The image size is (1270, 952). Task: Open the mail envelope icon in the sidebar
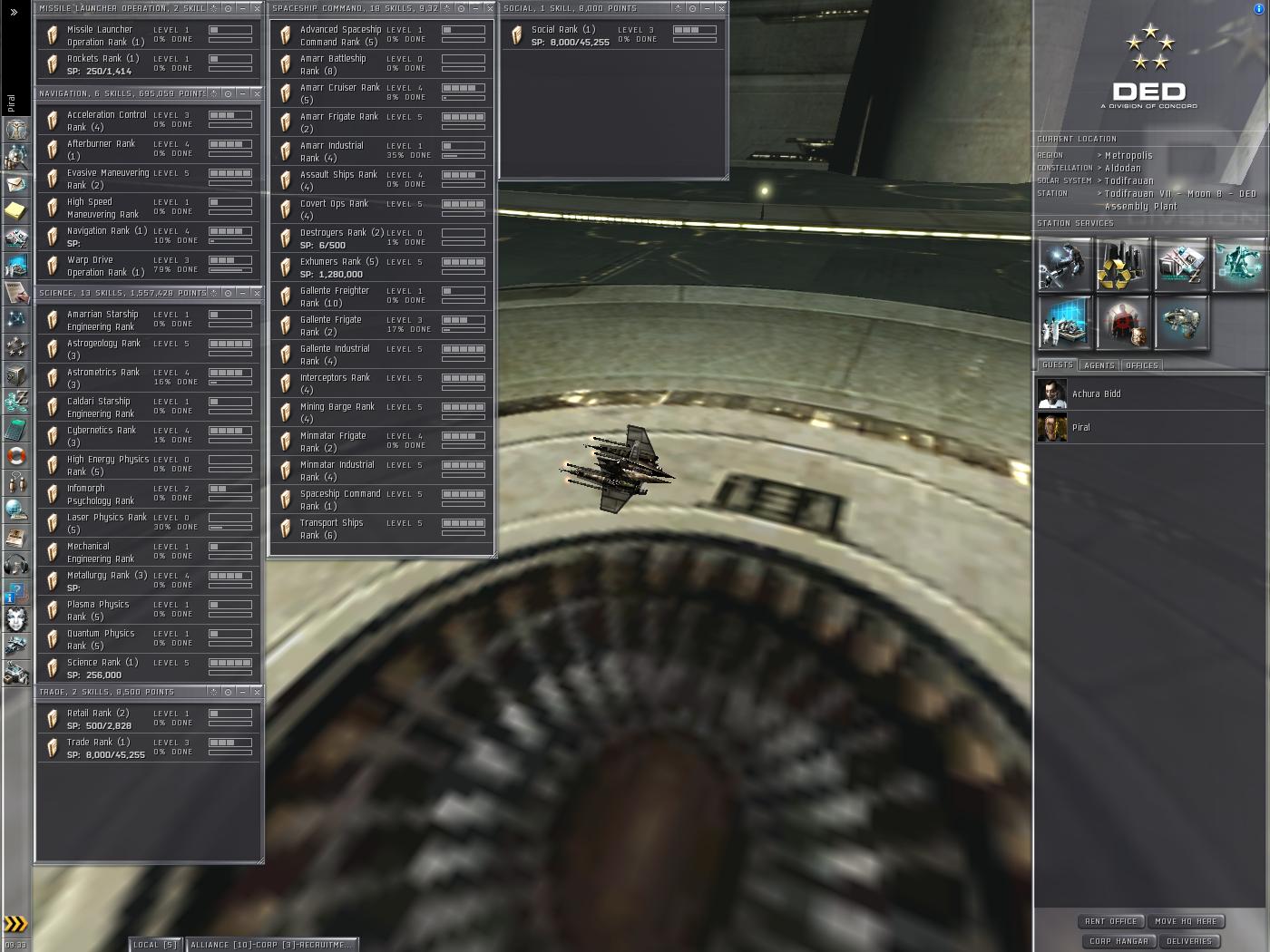click(x=16, y=185)
